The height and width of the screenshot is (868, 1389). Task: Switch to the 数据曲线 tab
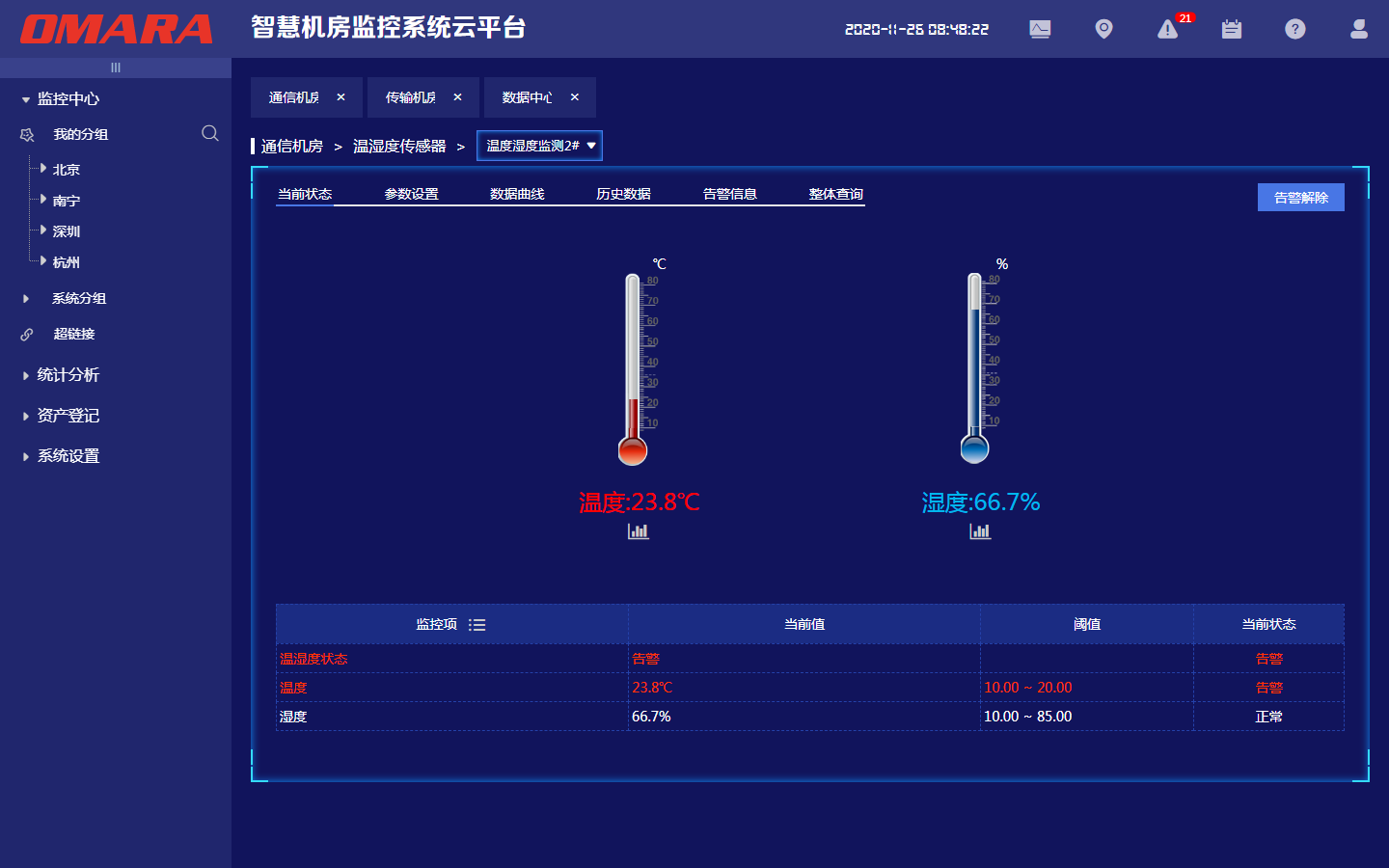coord(517,194)
